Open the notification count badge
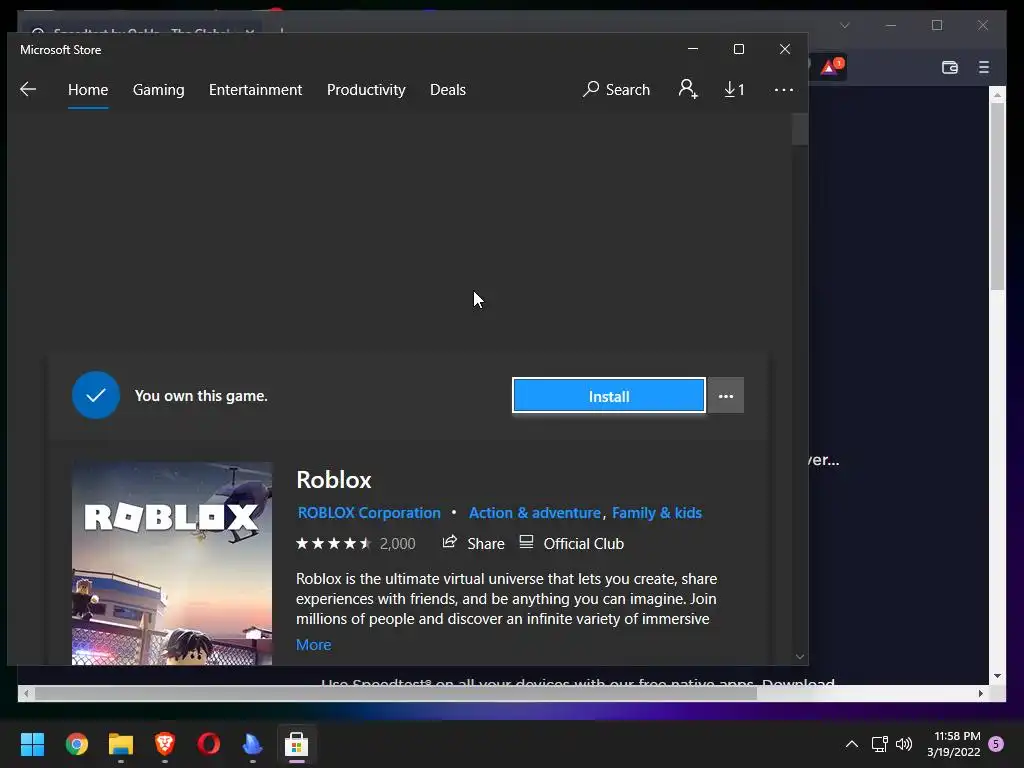 996,744
